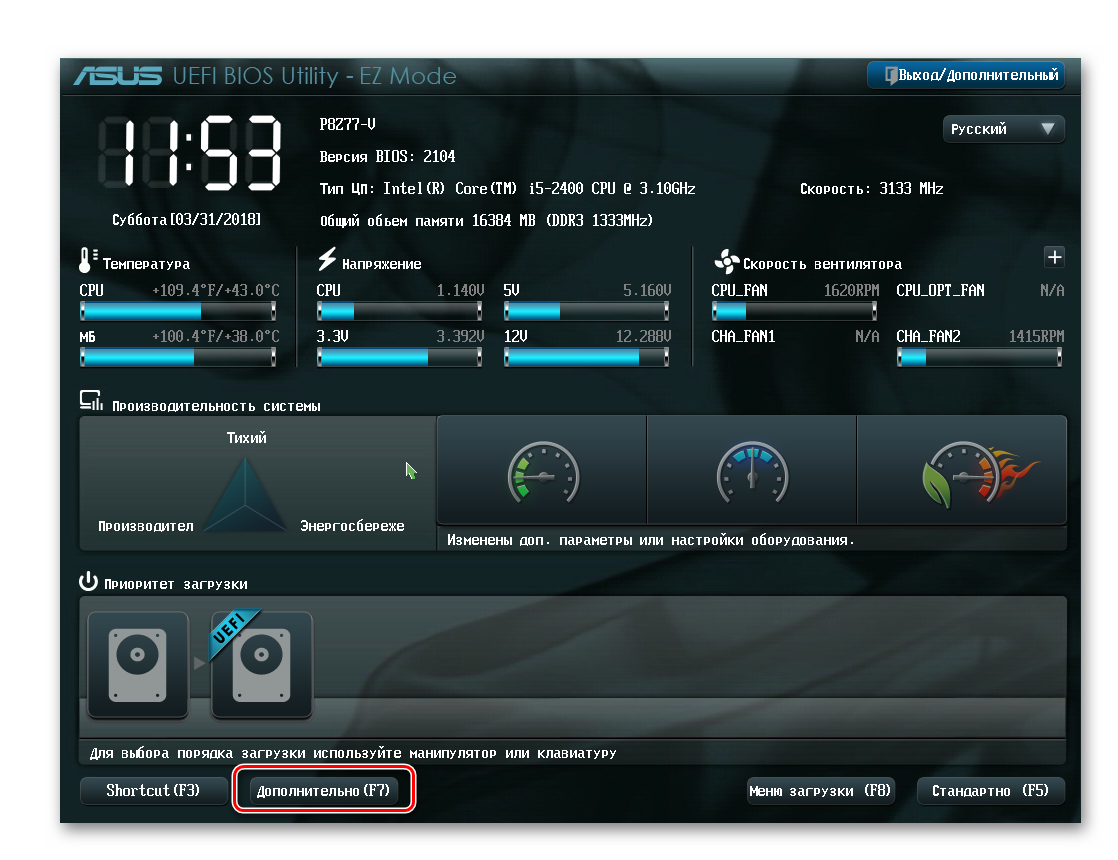Choose the power saving gauge mode

tap(541, 471)
